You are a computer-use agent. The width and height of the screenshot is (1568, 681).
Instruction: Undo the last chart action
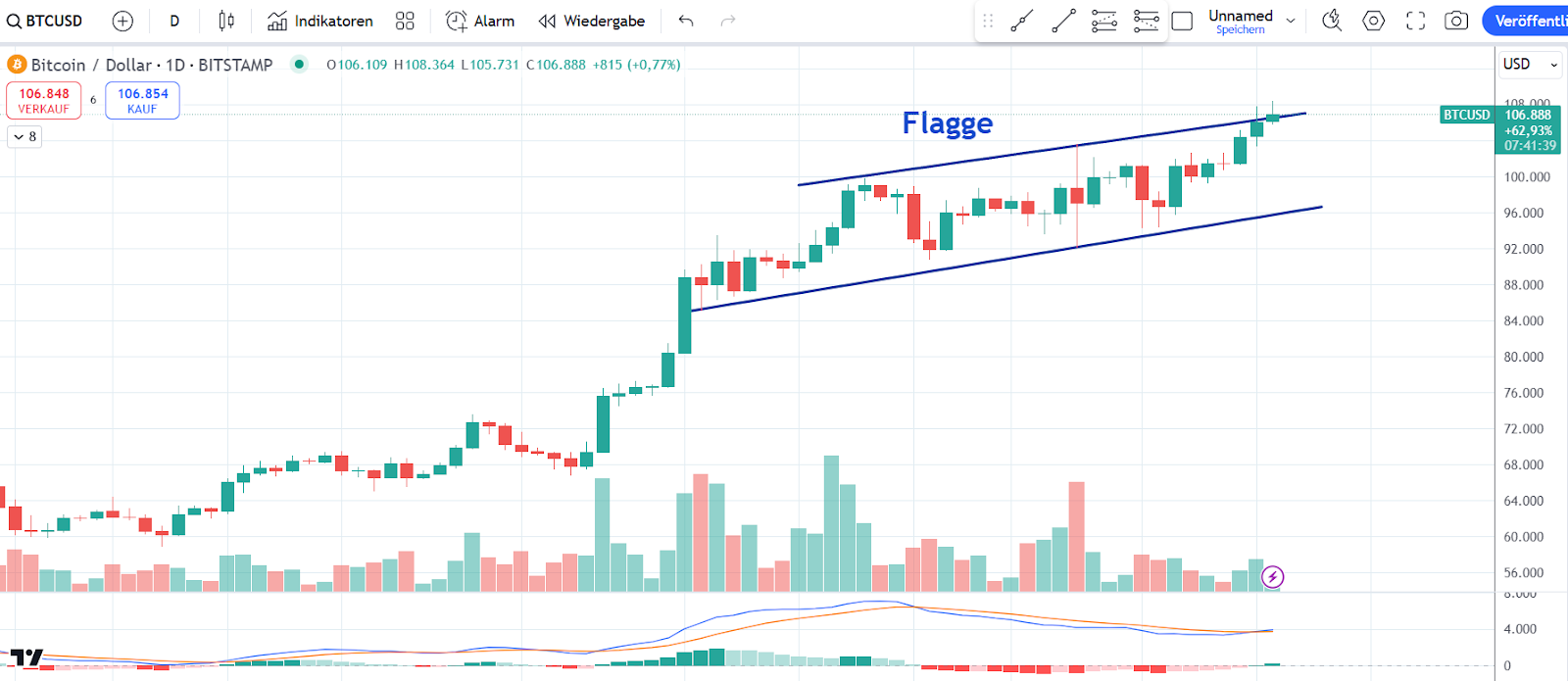pyautogui.click(x=686, y=21)
